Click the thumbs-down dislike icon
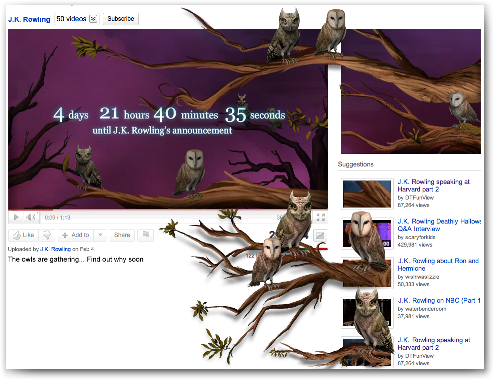This screenshot has width=494, height=380. (x=47, y=235)
